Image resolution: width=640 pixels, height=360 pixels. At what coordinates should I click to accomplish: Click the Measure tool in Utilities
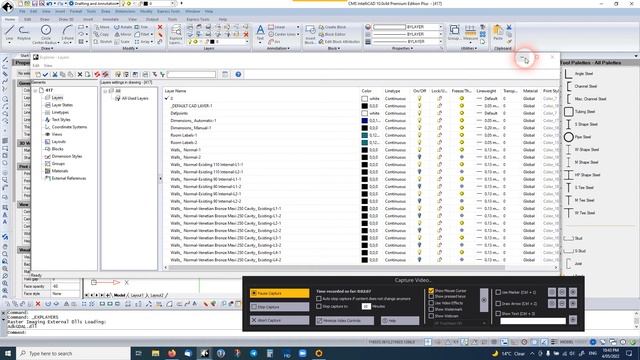pos(470,33)
